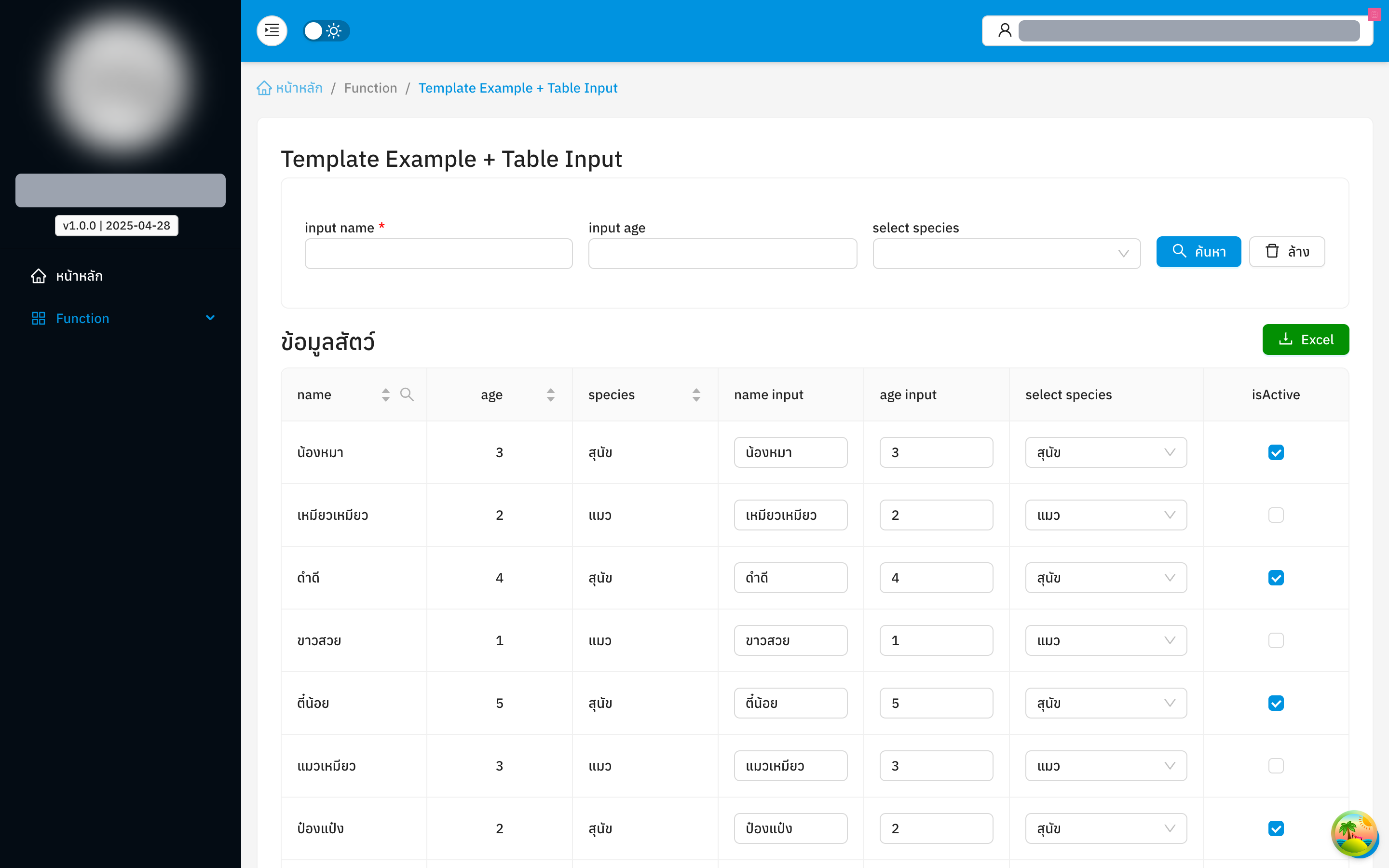Image resolution: width=1389 pixels, height=868 pixels.
Task: Open Template Example + Table Input breadcrumb
Action: (x=517, y=88)
